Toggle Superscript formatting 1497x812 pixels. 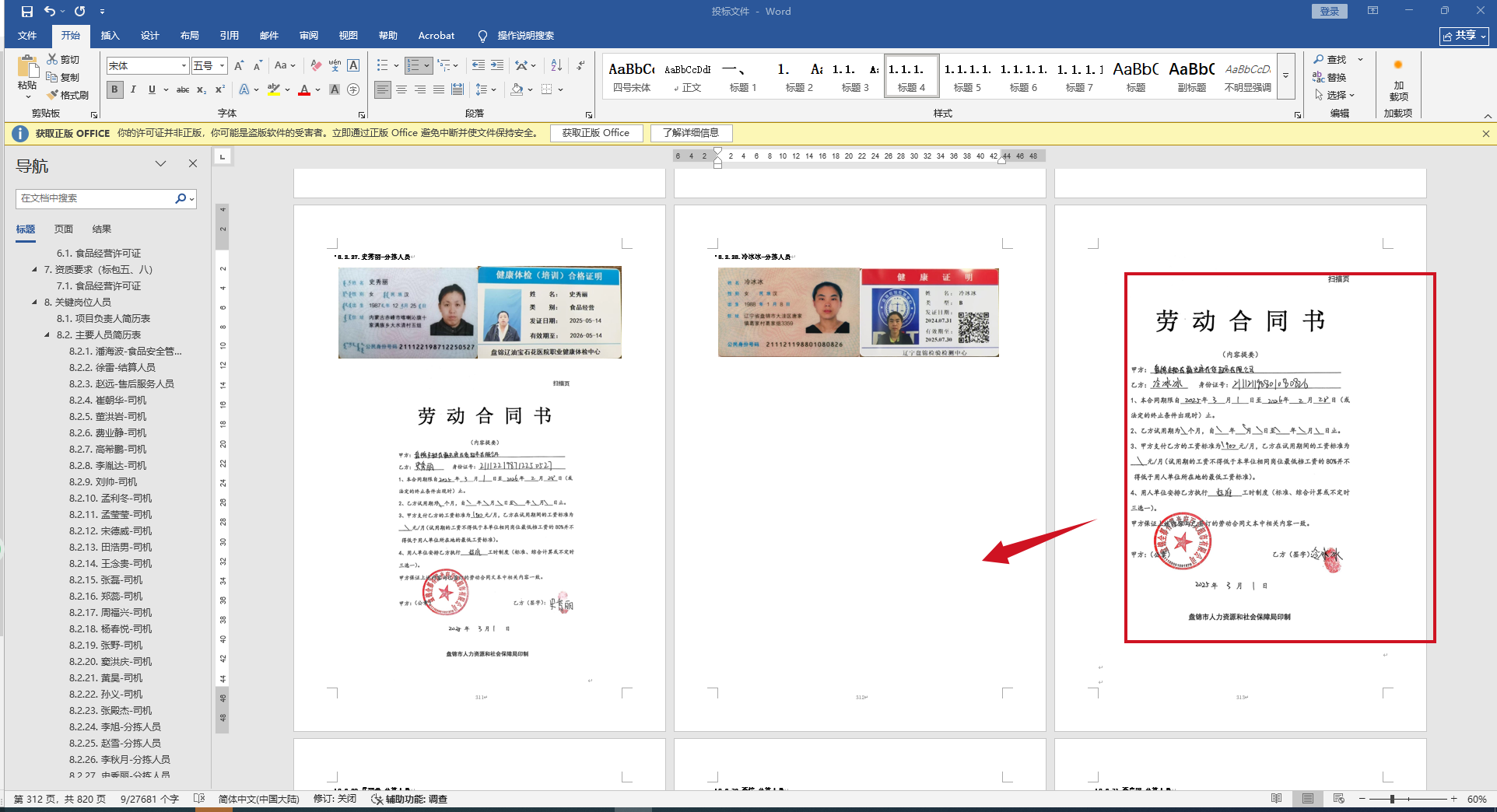220,89
